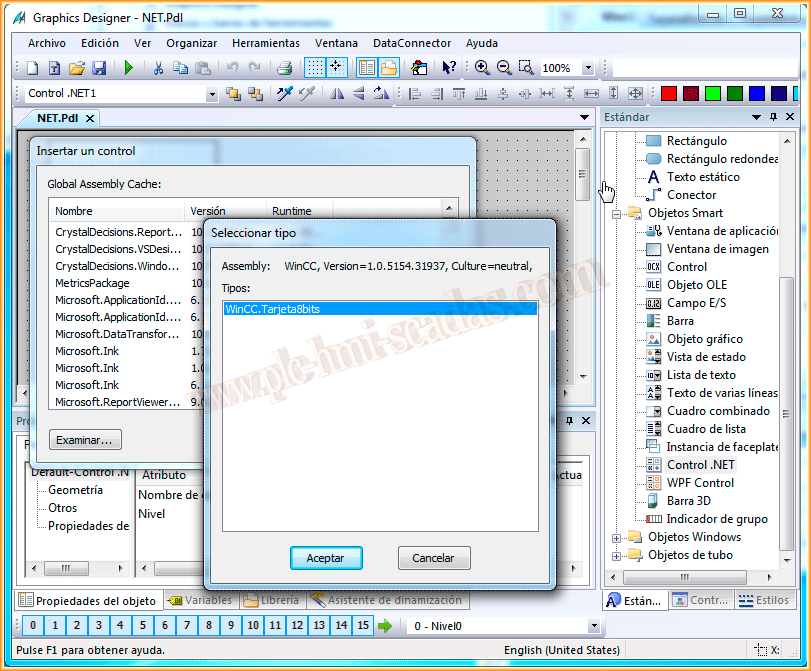
Task: Select Control .NET in the Standard palette
Action: [x=700, y=465]
